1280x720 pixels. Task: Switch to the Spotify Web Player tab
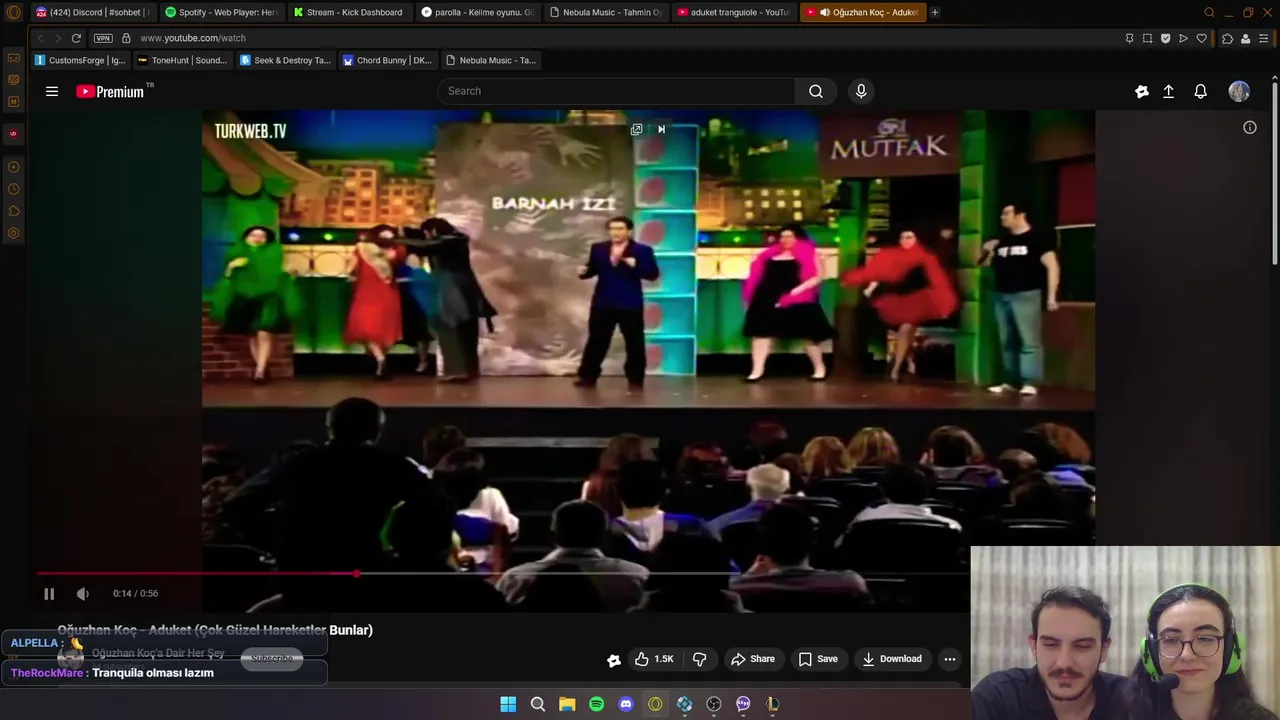pos(220,12)
